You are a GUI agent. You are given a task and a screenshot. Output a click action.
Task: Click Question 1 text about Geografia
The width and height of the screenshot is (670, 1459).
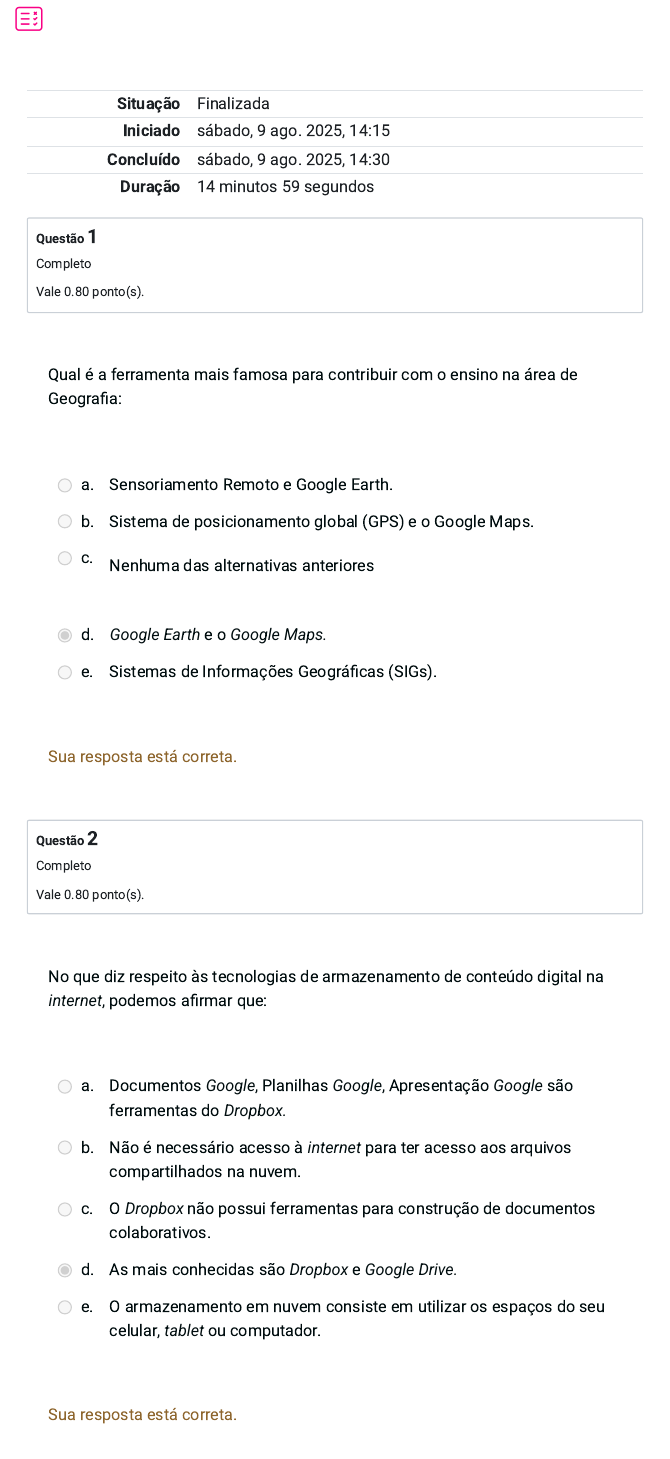313,387
